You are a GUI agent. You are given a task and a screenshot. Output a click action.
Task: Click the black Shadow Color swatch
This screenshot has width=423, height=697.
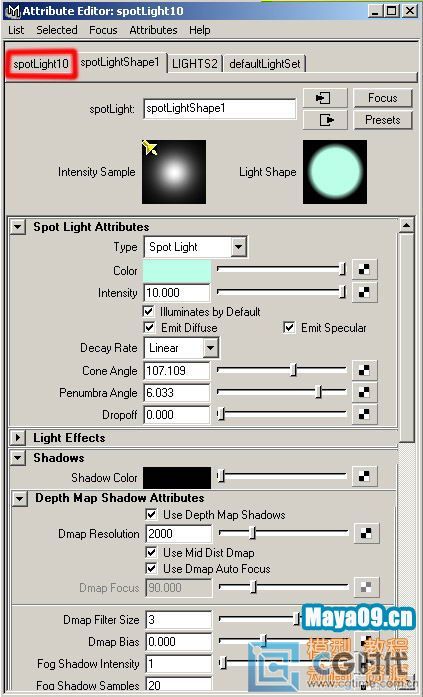(x=177, y=477)
